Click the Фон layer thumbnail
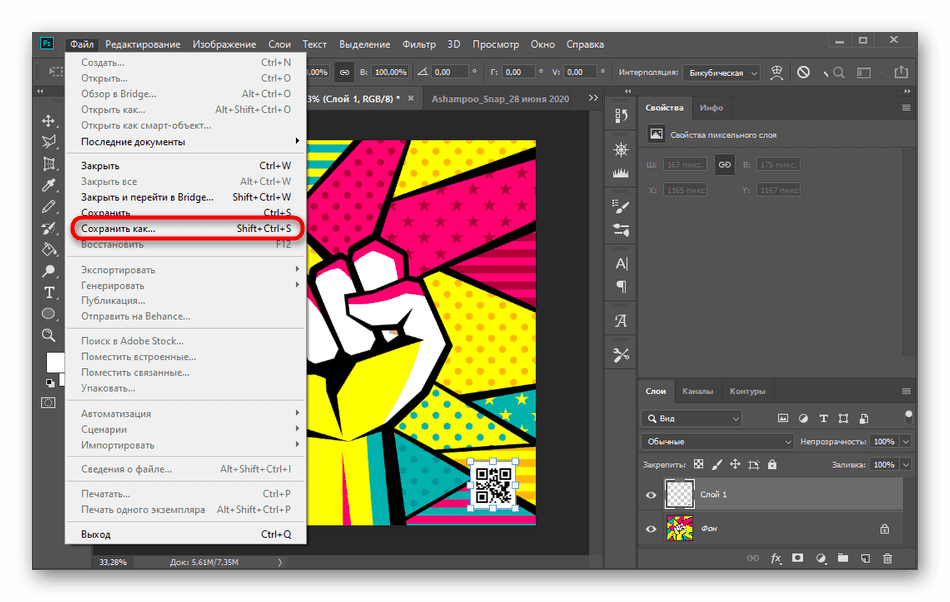The height and width of the screenshot is (602, 950). click(679, 528)
